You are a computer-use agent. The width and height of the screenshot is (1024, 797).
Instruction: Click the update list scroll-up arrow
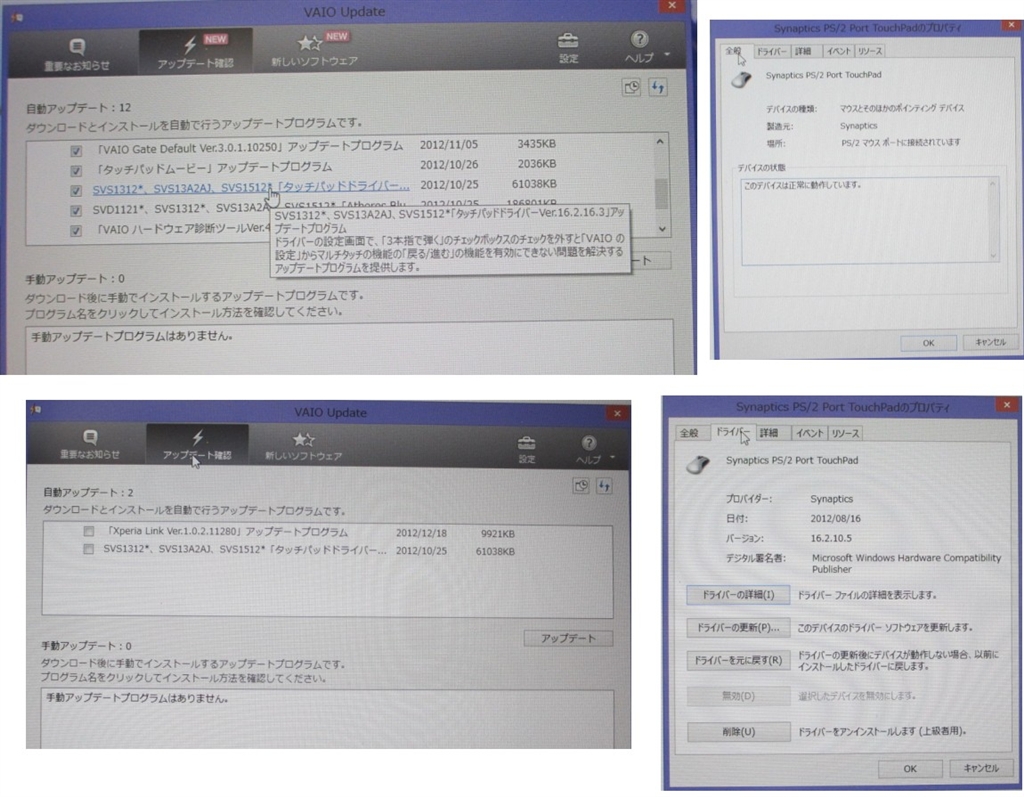[660, 142]
